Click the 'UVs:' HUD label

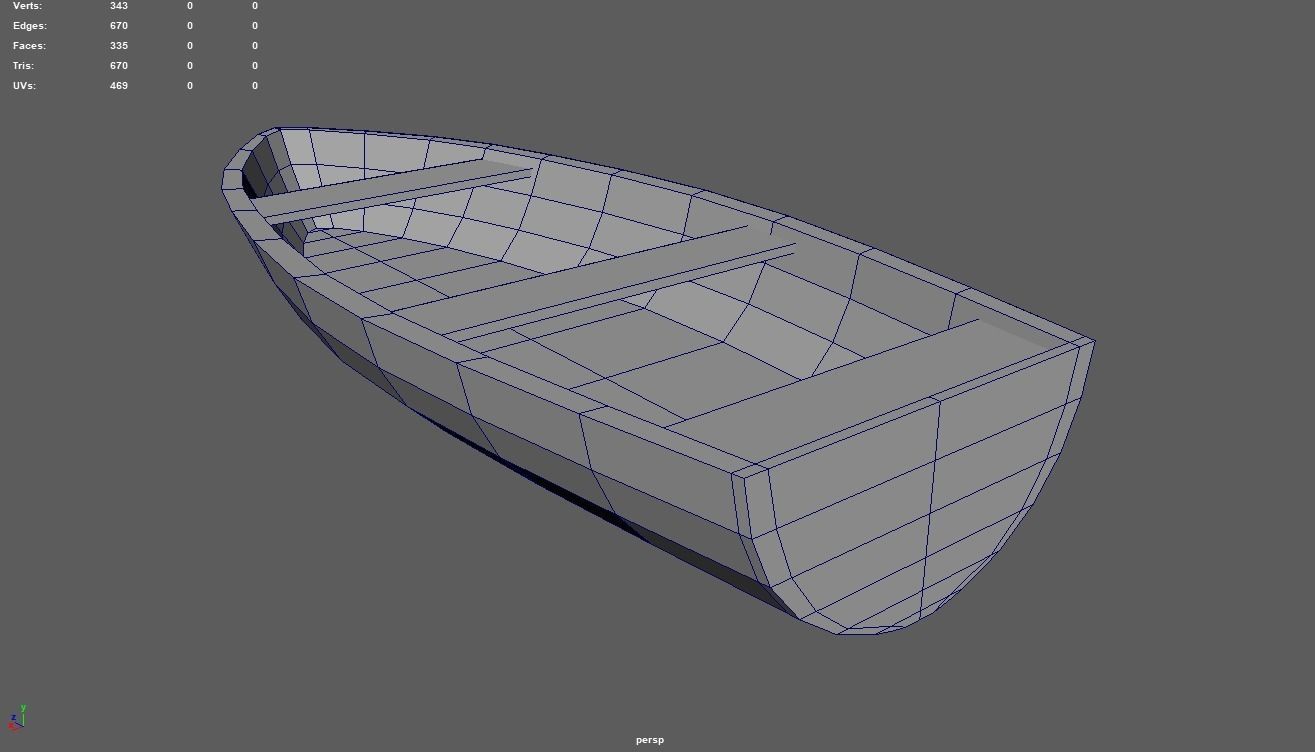24,86
